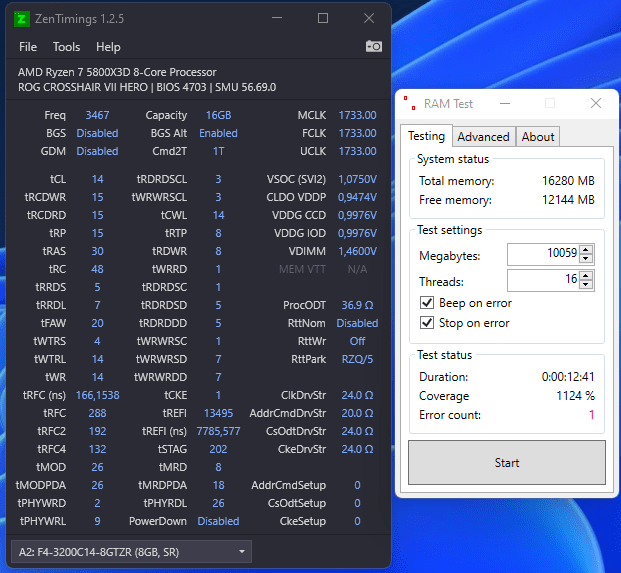Viewport: 621px width, 573px height.
Task: Close the ZenTimings window
Action: (x=369, y=18)
